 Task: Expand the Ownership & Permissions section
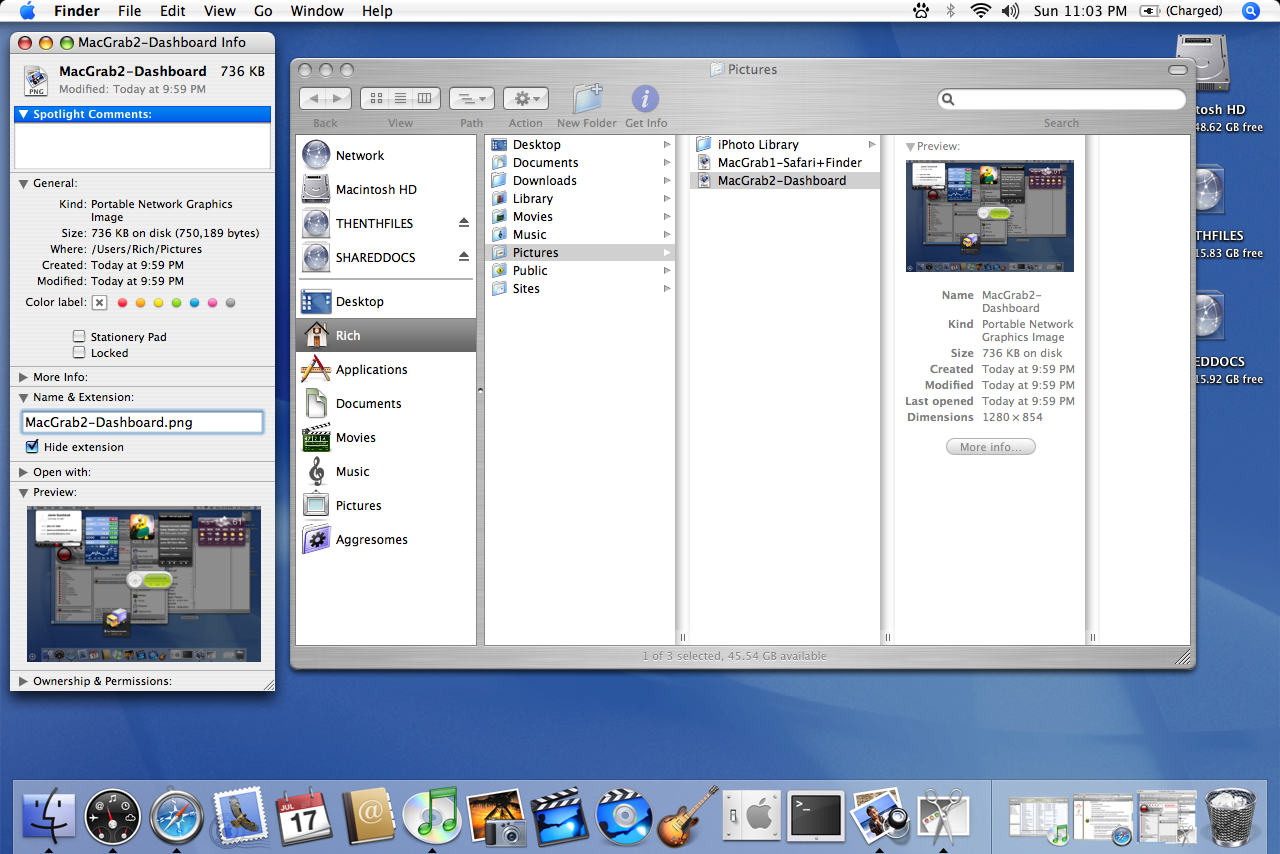(x=24, y=681)
